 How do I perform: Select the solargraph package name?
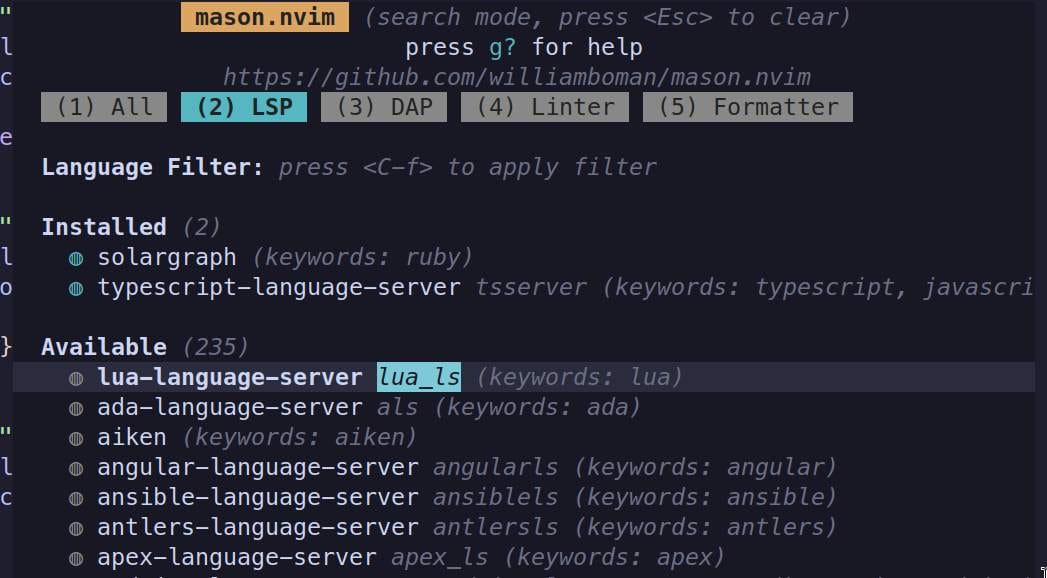point(167,258)
